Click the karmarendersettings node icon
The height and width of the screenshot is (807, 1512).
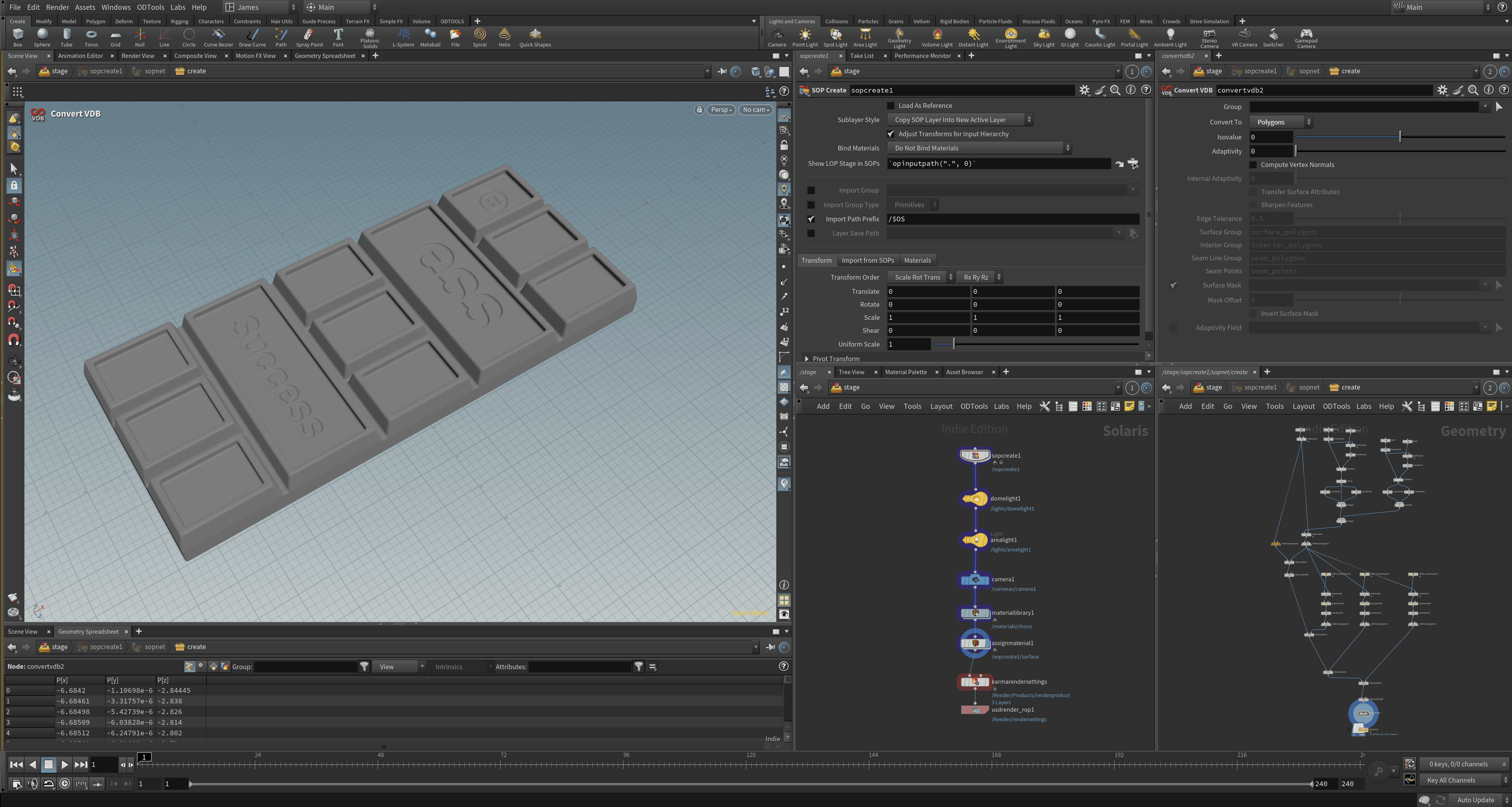976,682
